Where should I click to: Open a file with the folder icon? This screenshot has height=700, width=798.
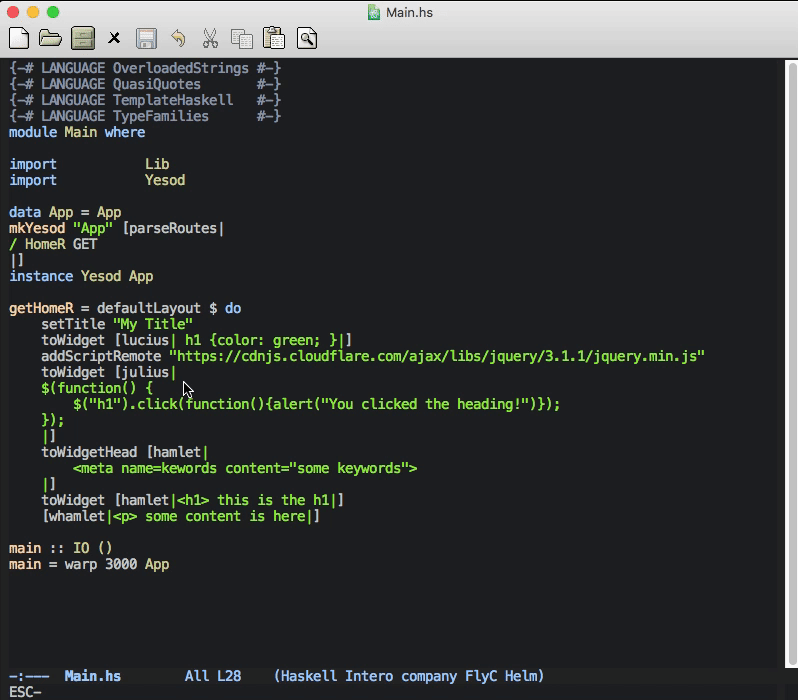(50, 39)
